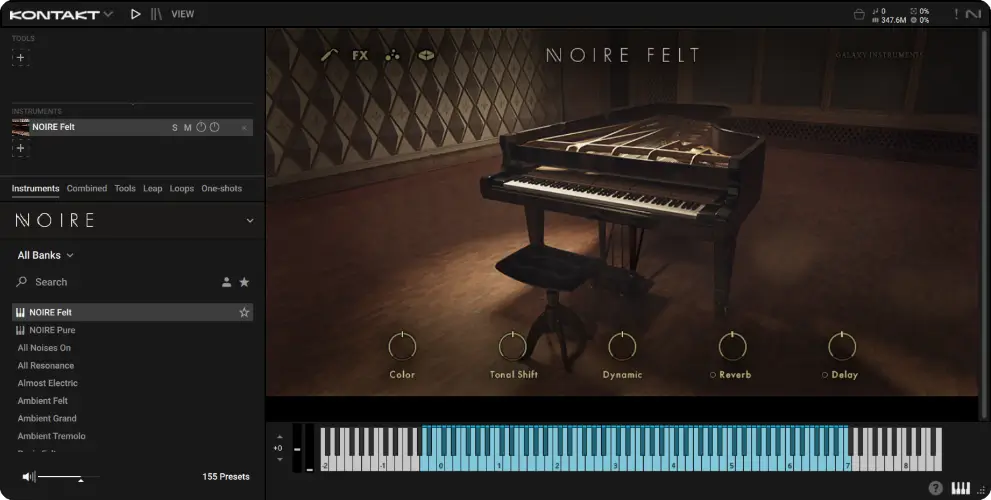Select the NOIRE Pure preset

click(52, 330)
